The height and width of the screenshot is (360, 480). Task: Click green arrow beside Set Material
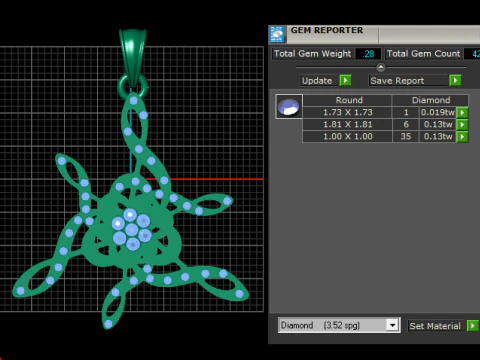click(x=472, y=326)
